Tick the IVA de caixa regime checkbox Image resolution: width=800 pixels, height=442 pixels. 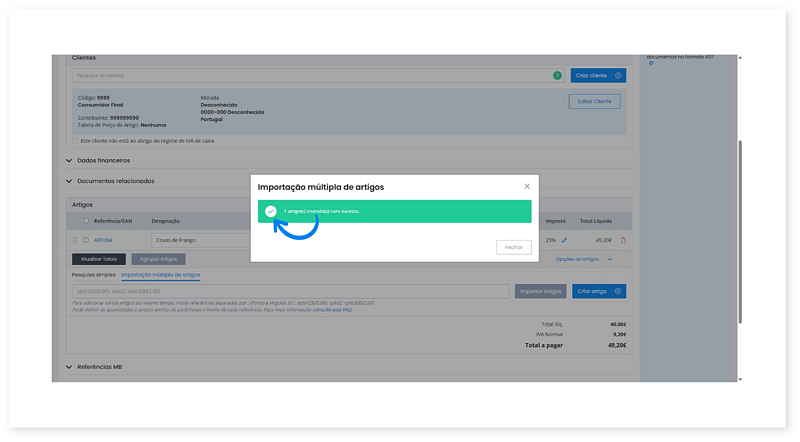click(75, 141)
